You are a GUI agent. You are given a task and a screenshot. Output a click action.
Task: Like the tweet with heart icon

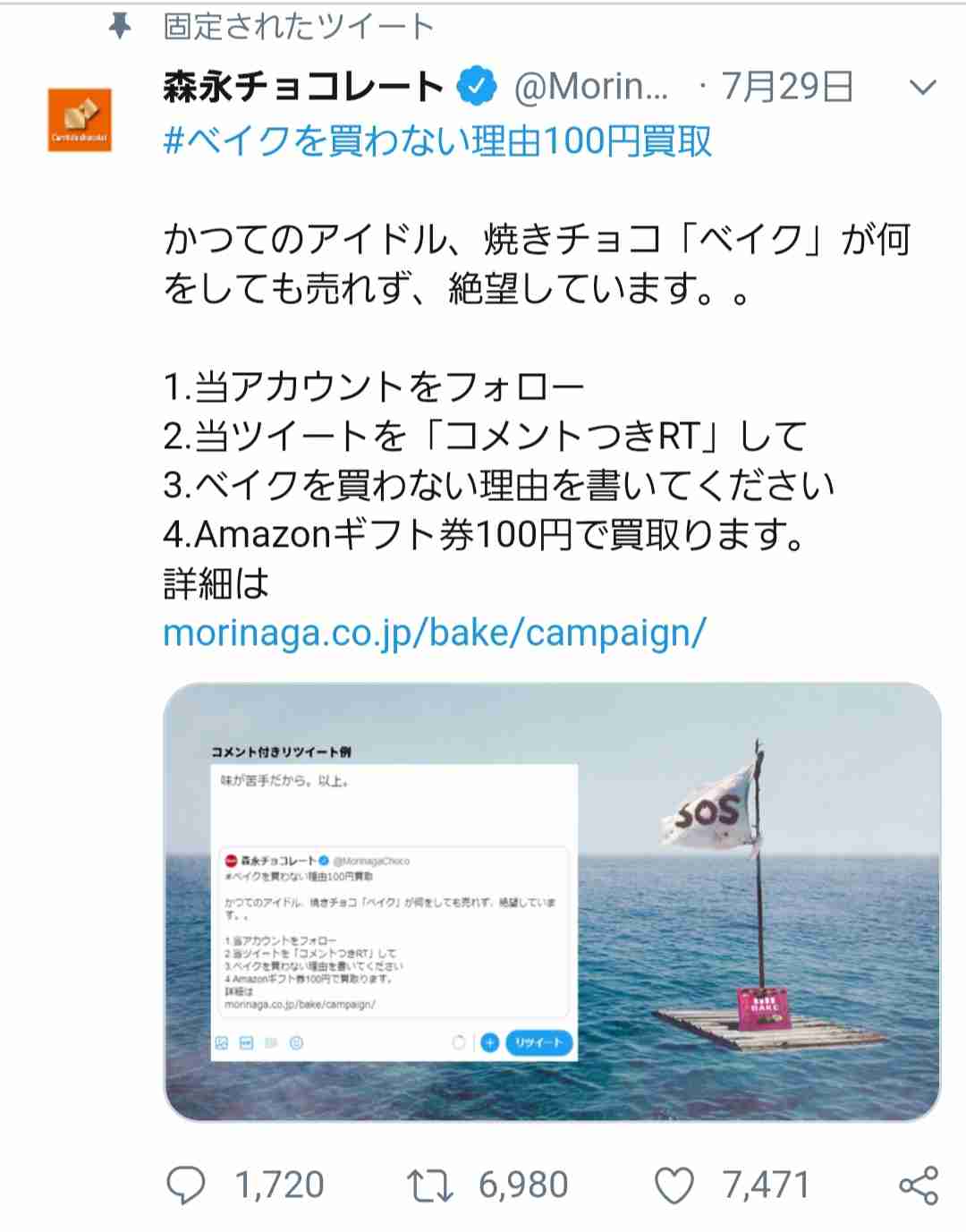coord(674,1186)
